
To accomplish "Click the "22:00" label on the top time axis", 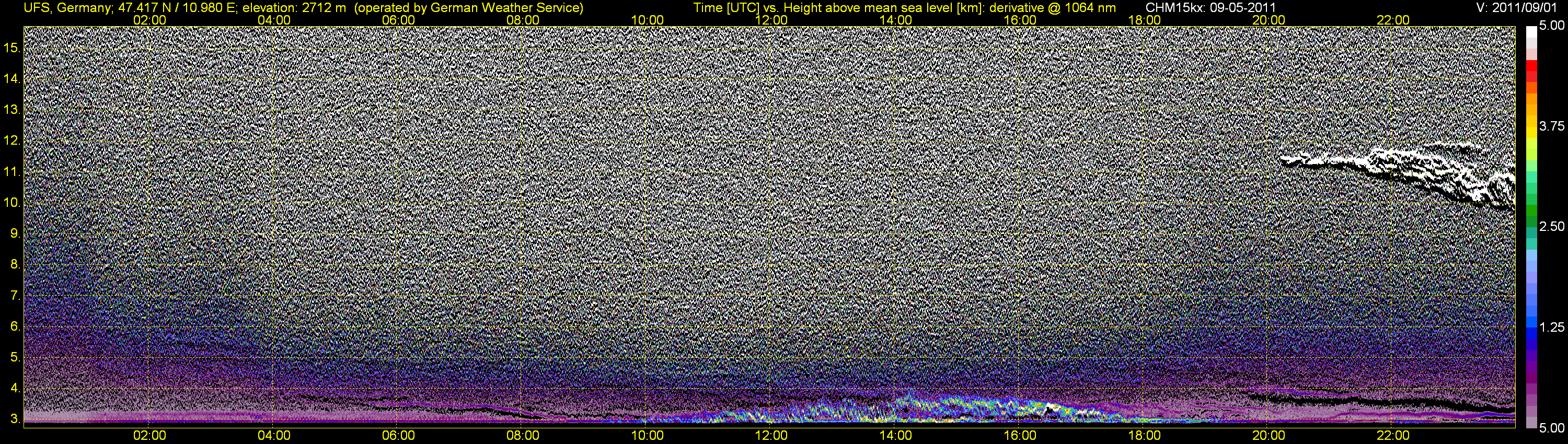I will point(1393,20).
